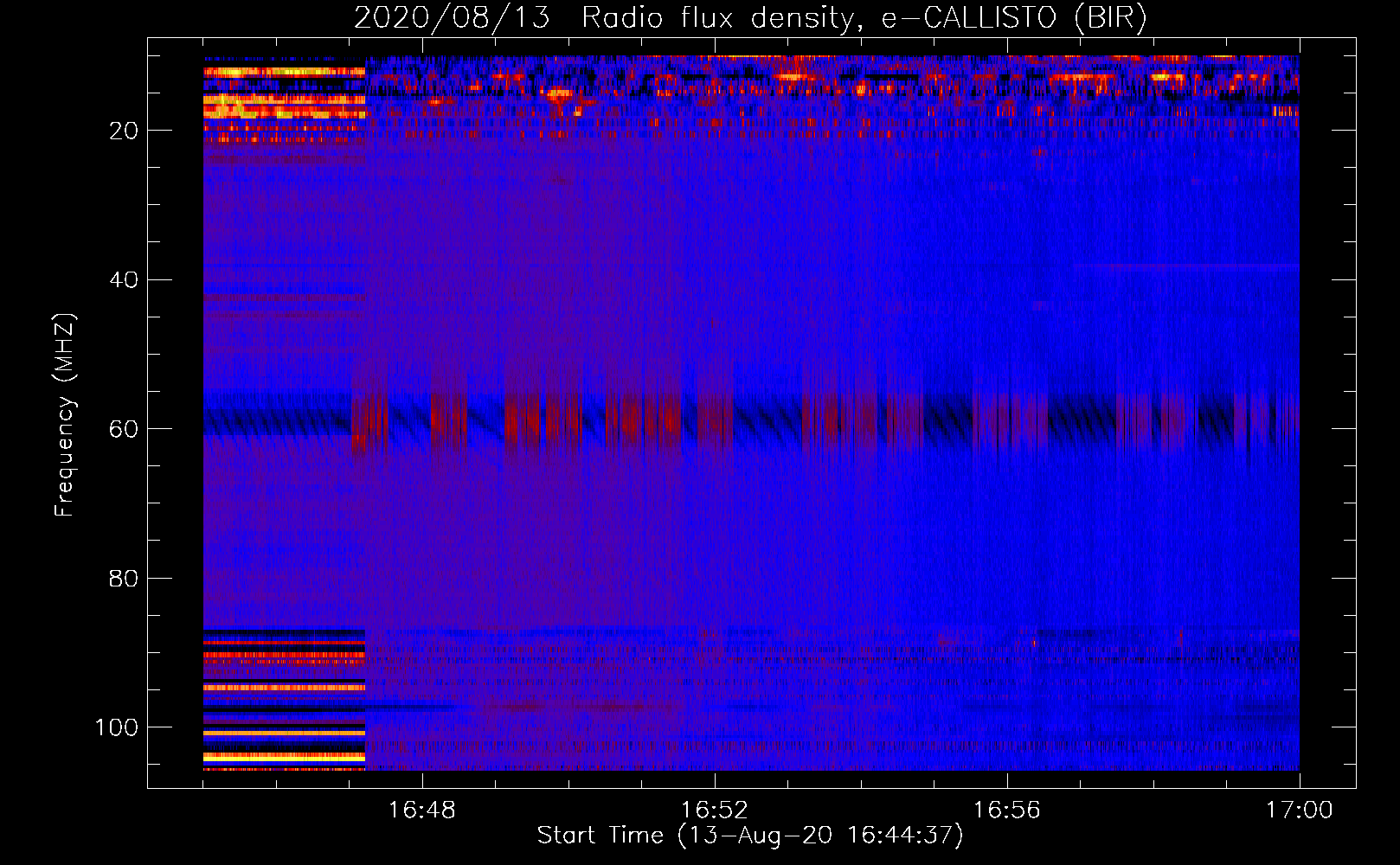Click the 'Frequency (MHZ)' axis label
The image size is (1400, 865).
coord(65,414)
